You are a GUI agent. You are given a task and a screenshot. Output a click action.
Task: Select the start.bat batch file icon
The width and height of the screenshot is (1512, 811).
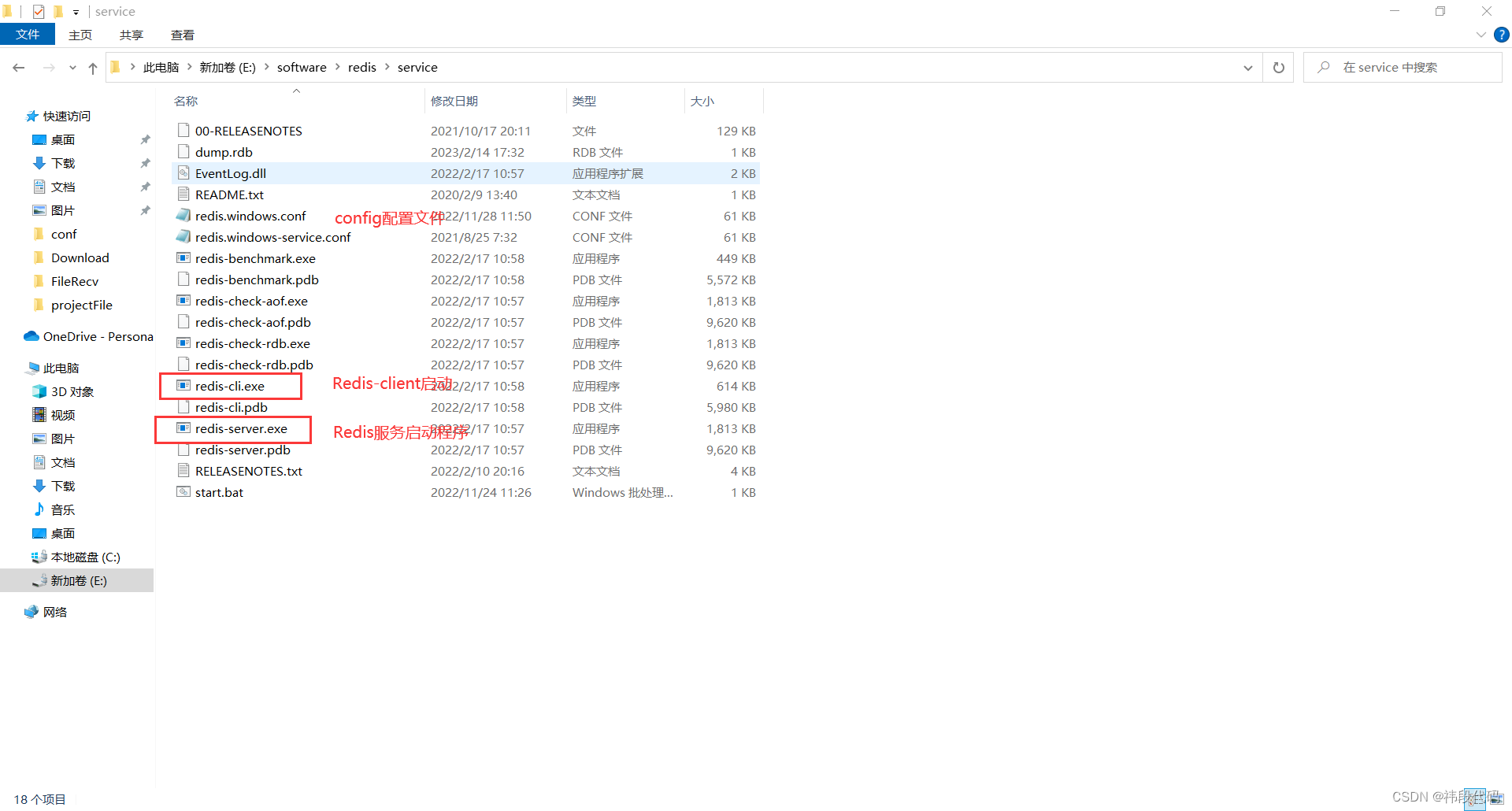click(x=183, y=492)
